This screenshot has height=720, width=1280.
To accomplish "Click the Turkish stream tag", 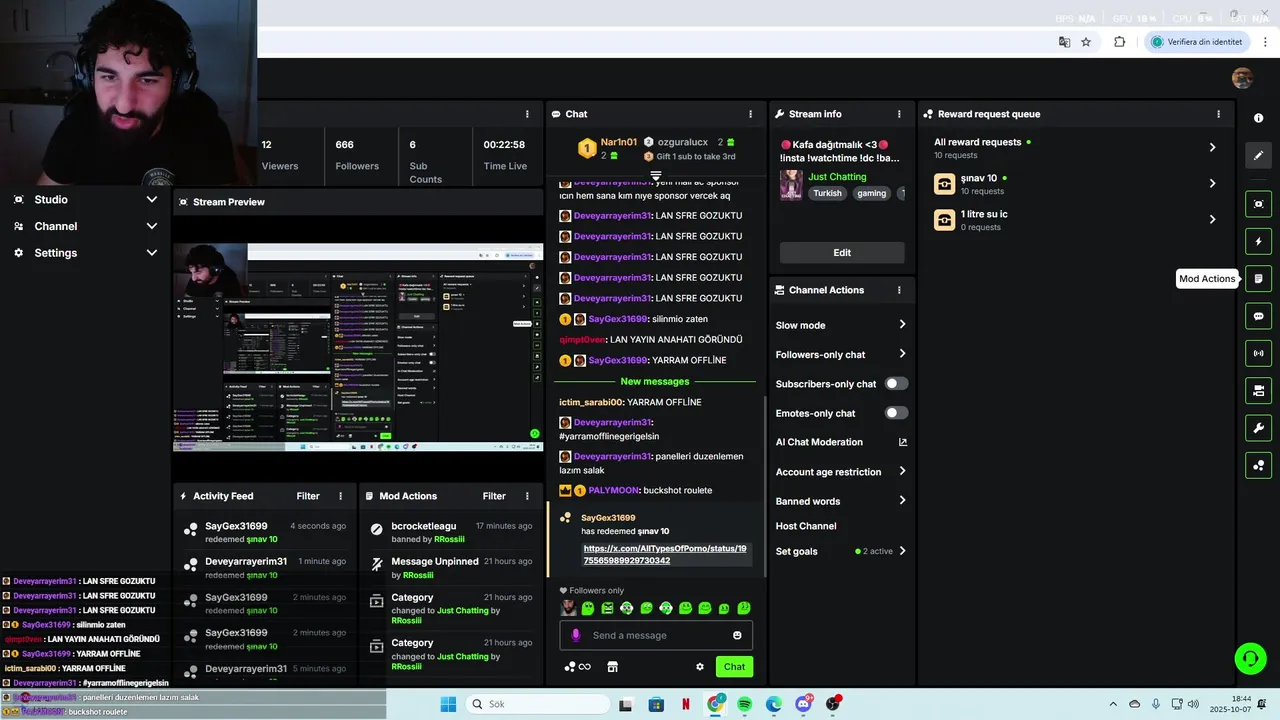I will point(827,193).
